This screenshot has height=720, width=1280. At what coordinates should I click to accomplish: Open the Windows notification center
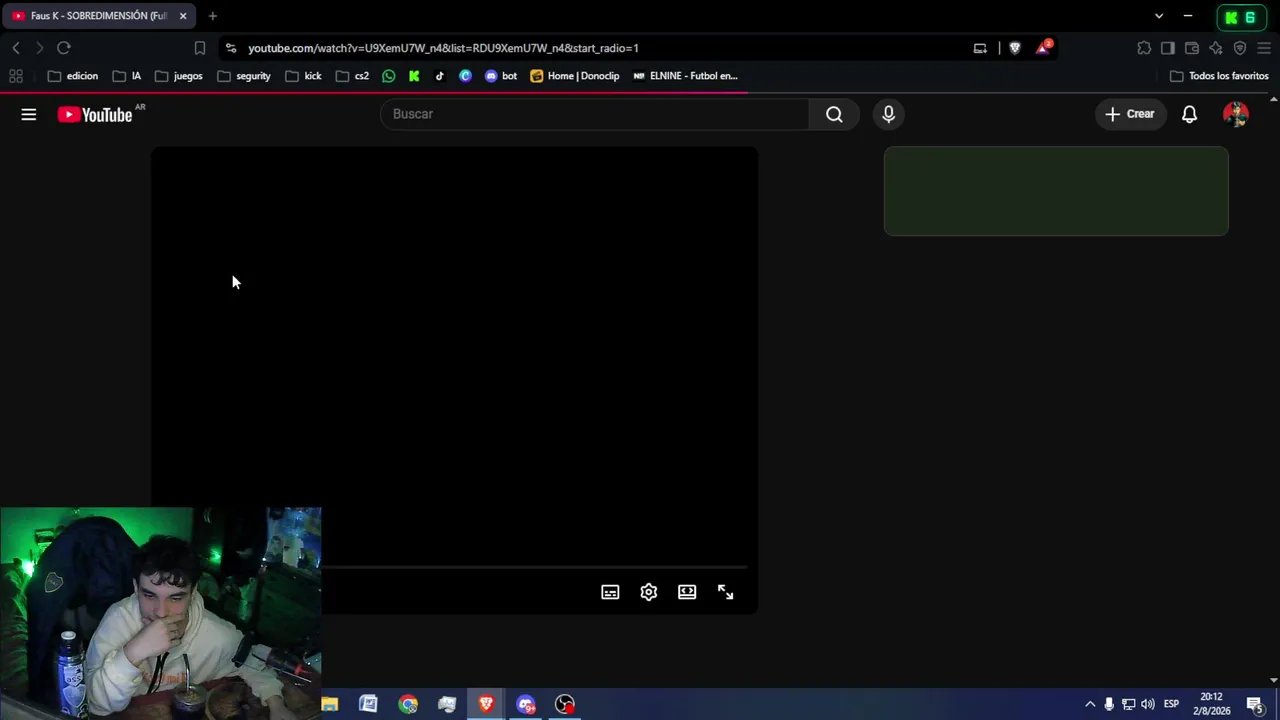tap(1254, 704)
